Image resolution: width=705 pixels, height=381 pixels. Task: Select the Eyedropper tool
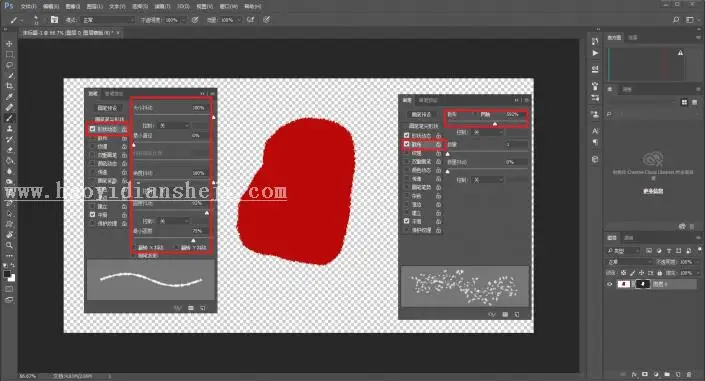9,97
